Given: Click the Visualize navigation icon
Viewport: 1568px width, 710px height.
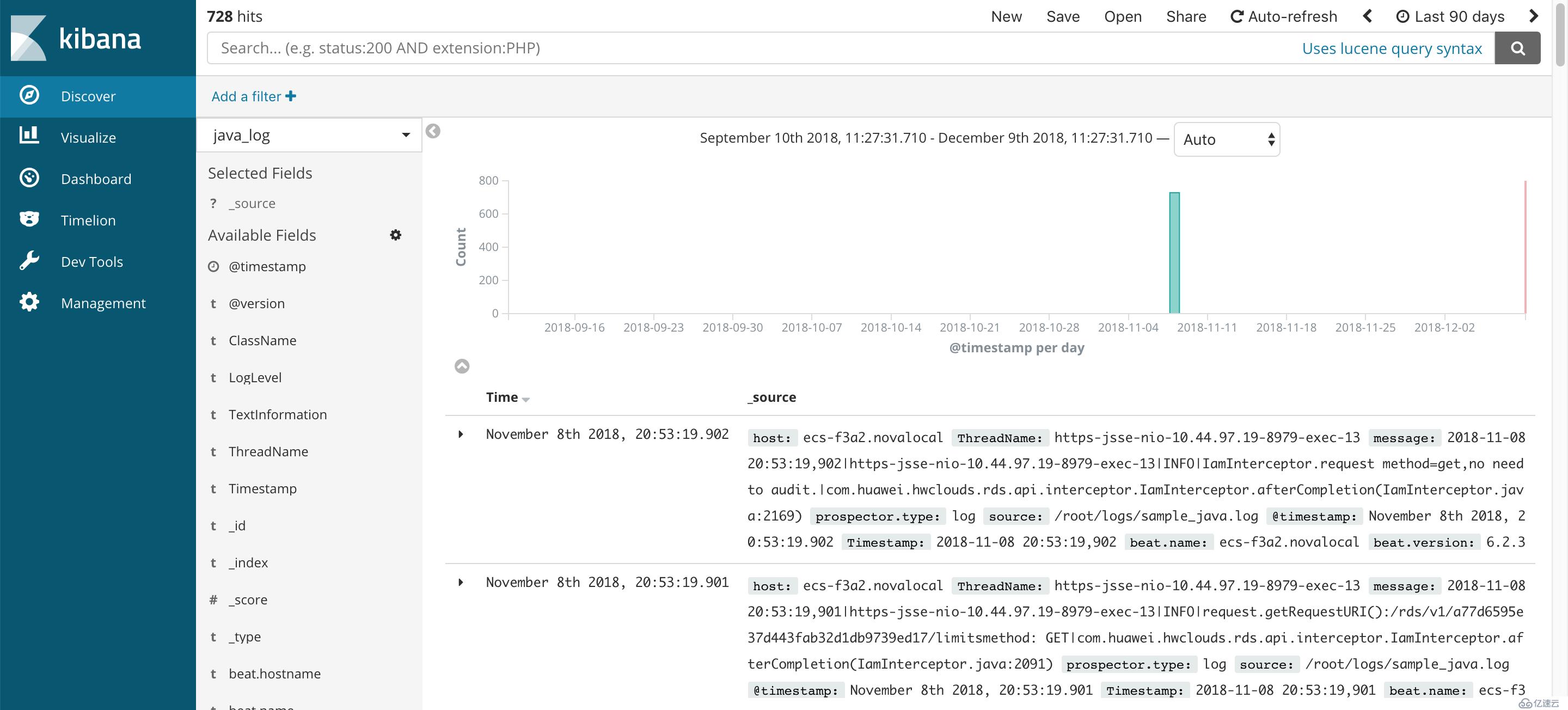Looking at the screenshot, I should coord(28,135).
